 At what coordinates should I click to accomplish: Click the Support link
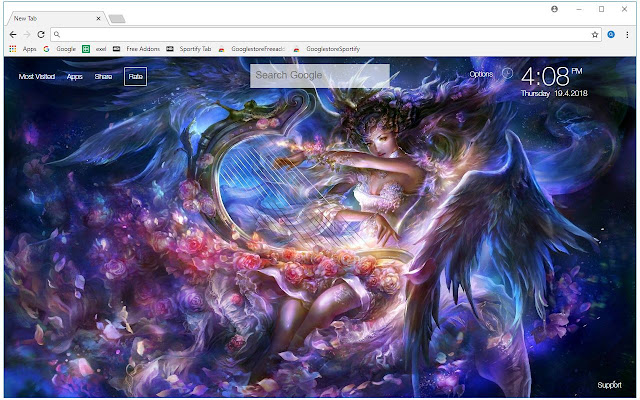(x=609, y=385)
